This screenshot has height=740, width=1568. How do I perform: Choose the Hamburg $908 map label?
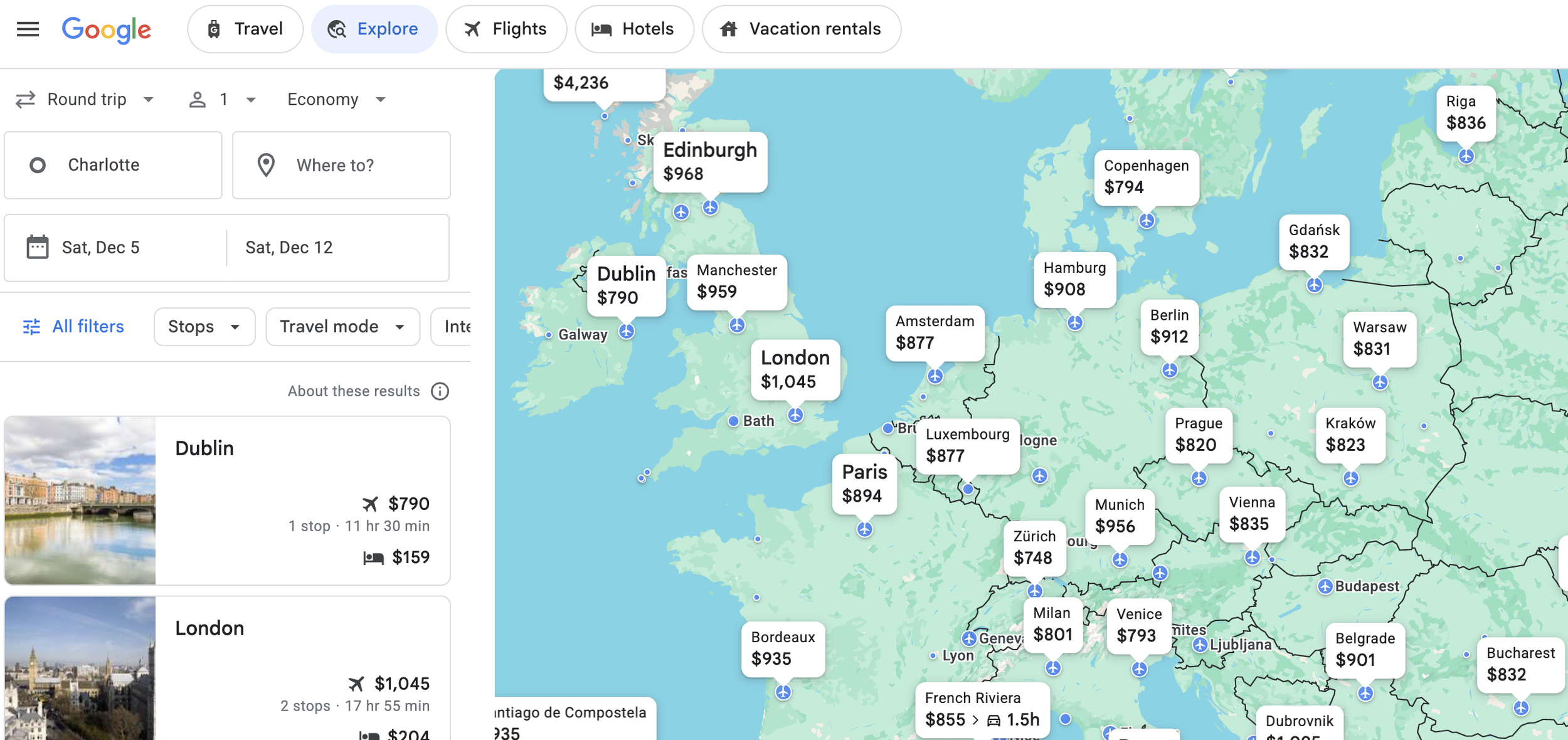(1075, 279)
